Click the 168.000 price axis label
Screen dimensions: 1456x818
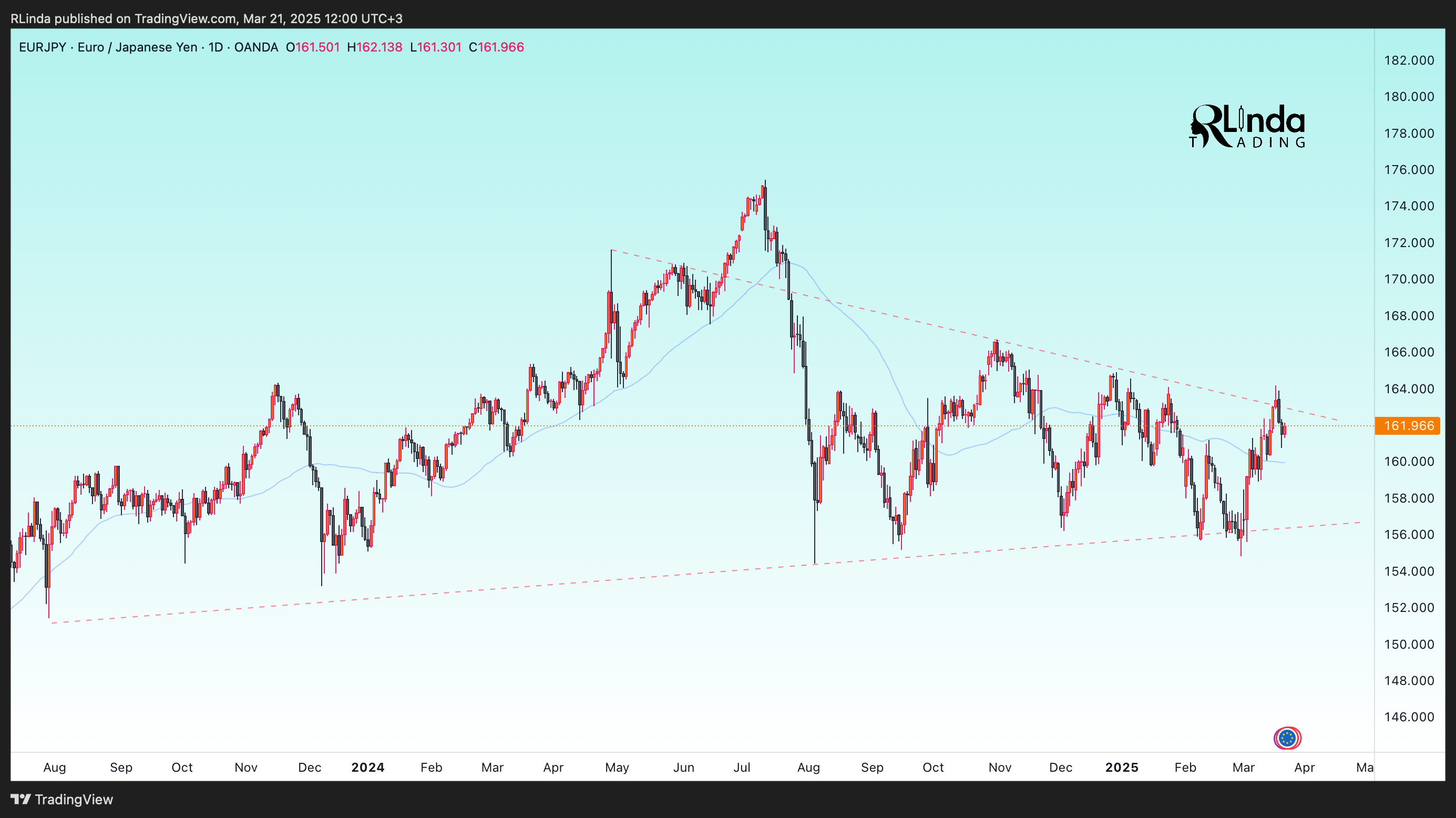point(1409,315)
